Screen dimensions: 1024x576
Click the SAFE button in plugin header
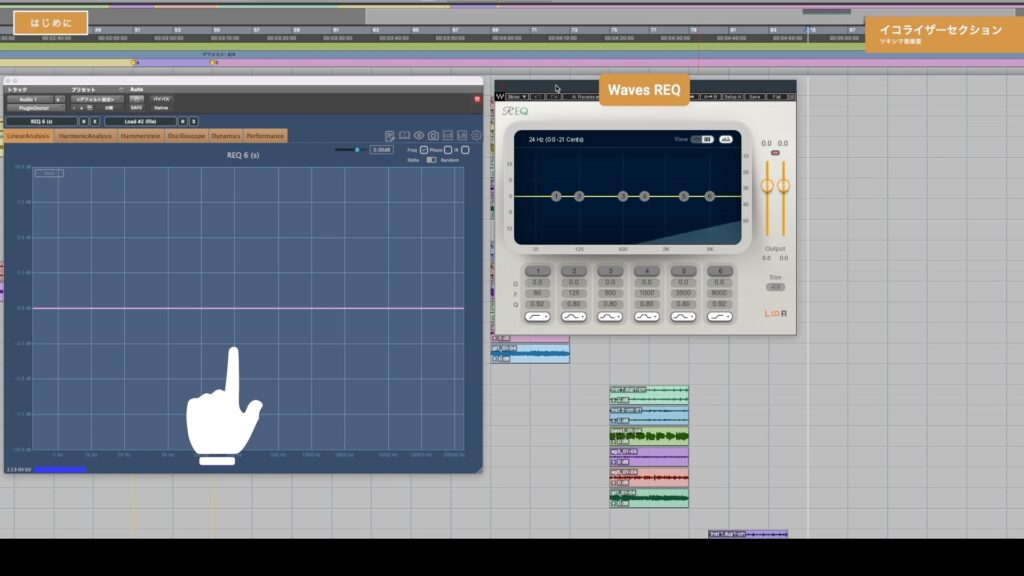pyautogui.click(x=136, y=108)
